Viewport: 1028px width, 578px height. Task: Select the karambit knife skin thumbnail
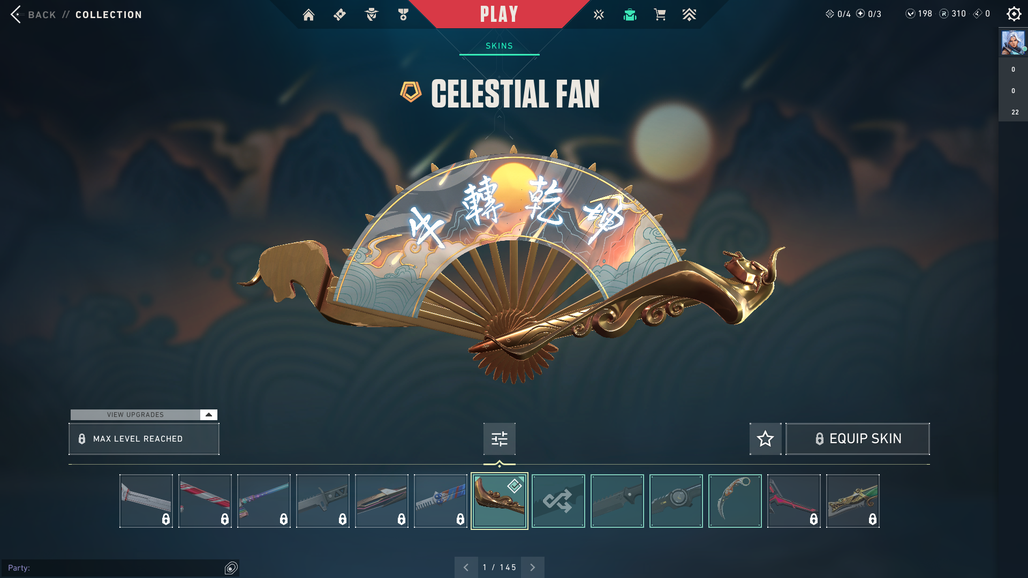coord(735,501)
